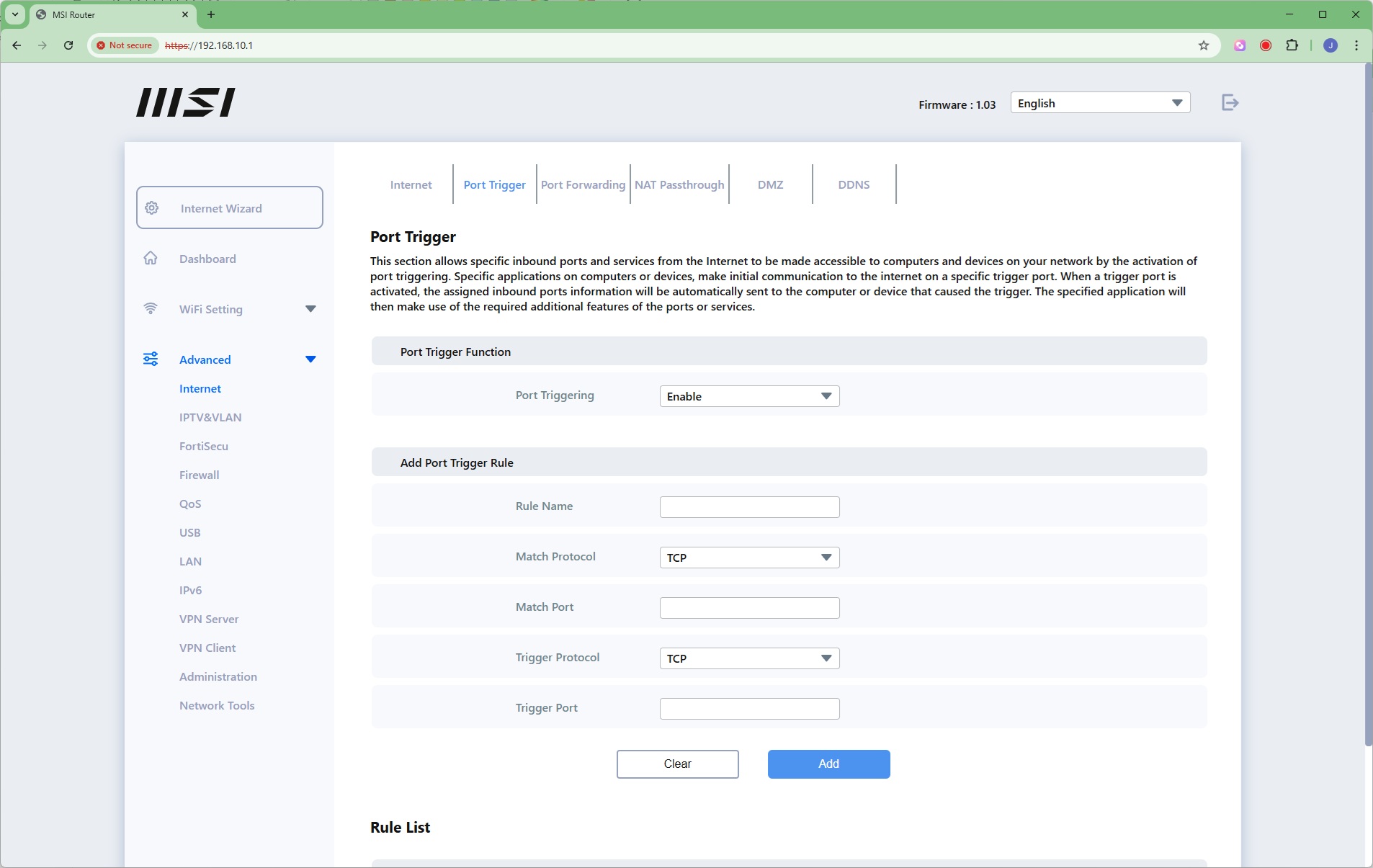Expand the WiFi Setting menu arrow
The height and width of the screenshot is (868, 1373).
tap(310, 309)
